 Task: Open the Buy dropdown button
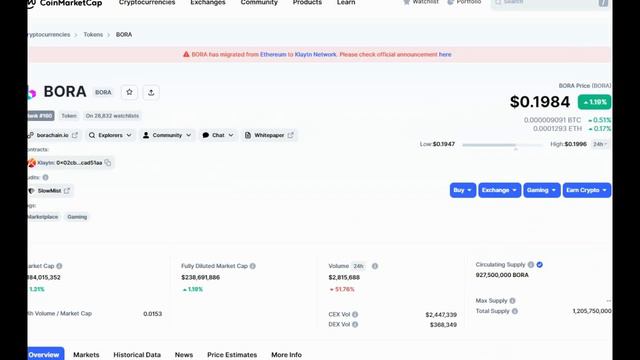tap(463, 190)
